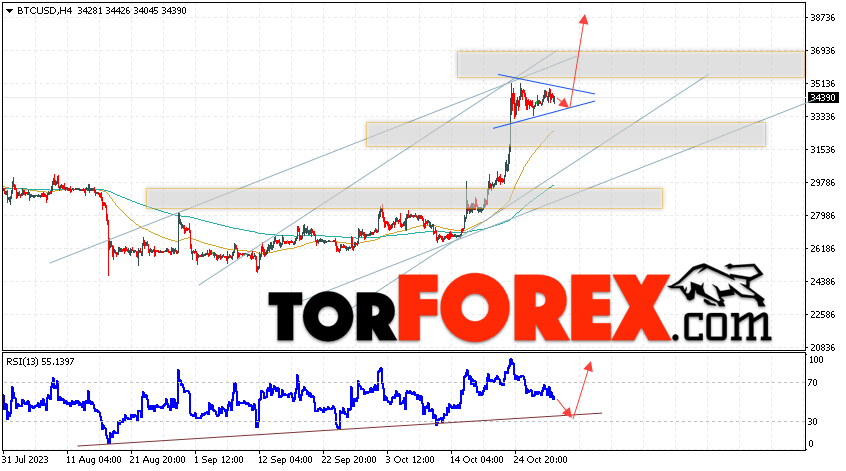Click the RSI(13) 55.1397 indicator label
Image resolution: width=846 pixels, height=471 pixels.
40,361
